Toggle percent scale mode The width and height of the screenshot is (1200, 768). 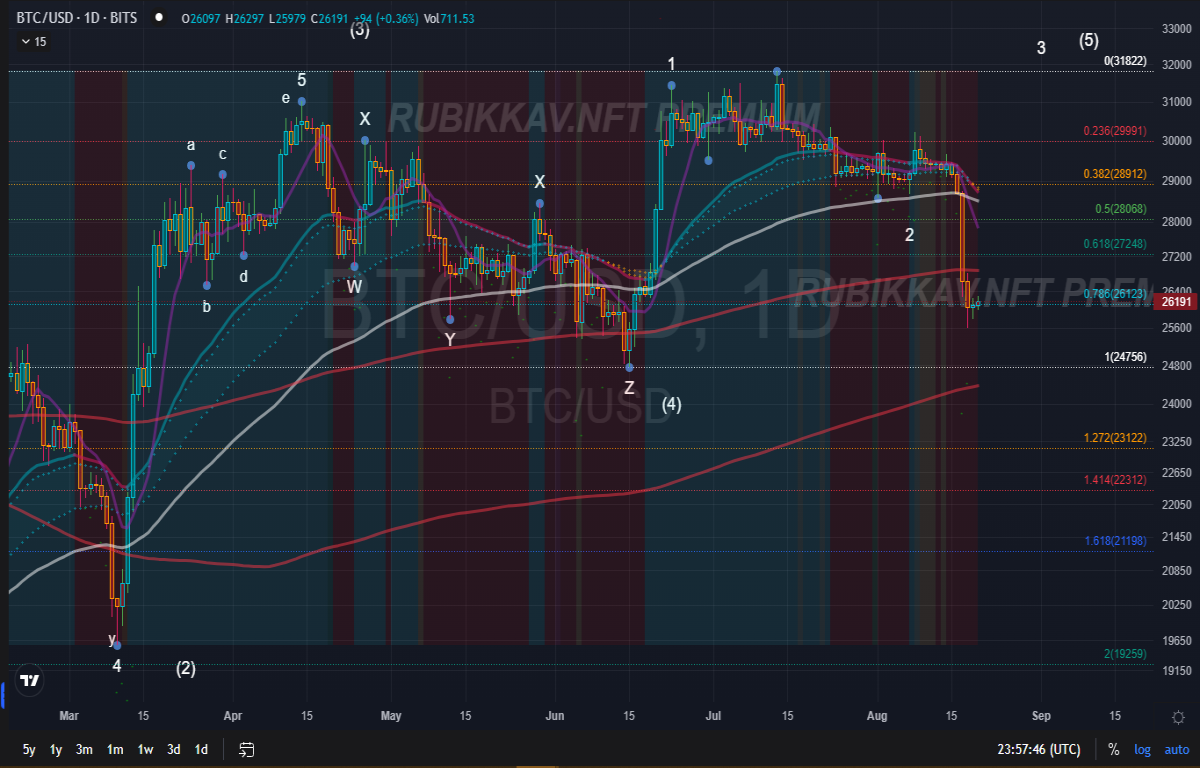pyautogui.click(x=1113, y=749)
